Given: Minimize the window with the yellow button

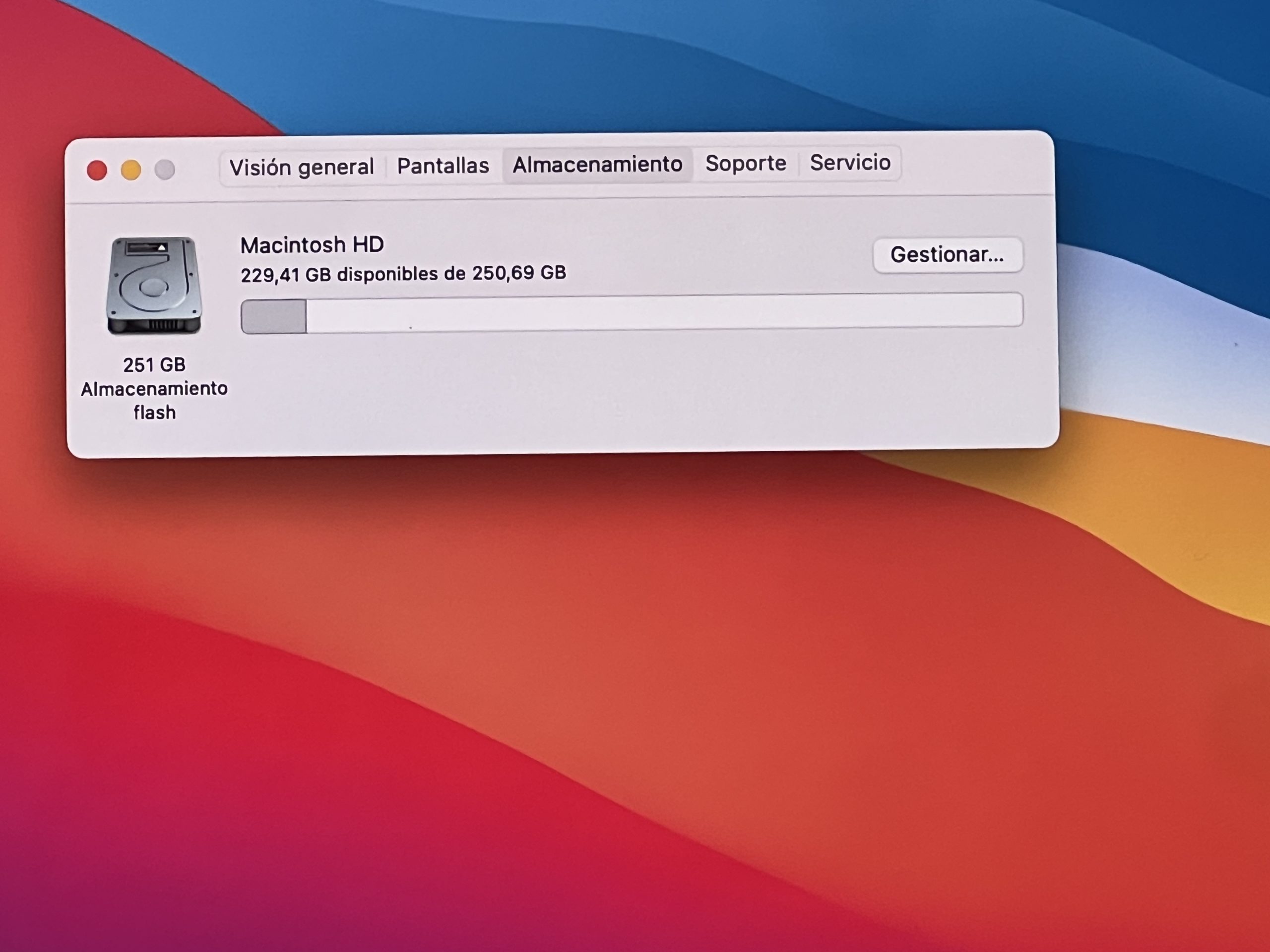Looking at the screenshot, I should tap(131, 170).
